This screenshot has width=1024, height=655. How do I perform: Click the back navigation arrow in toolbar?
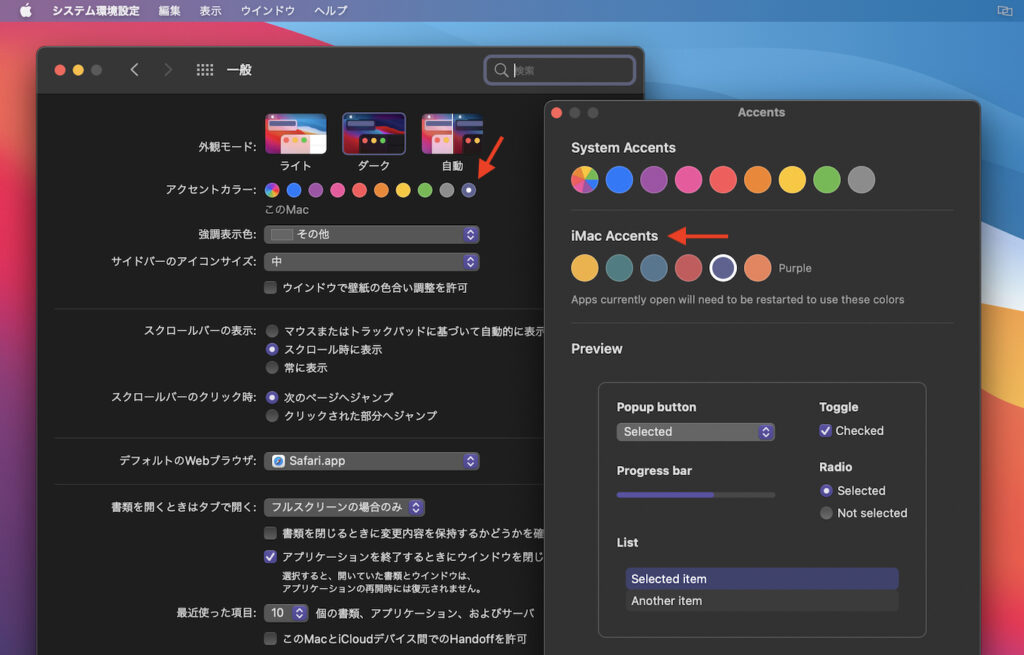135,70
